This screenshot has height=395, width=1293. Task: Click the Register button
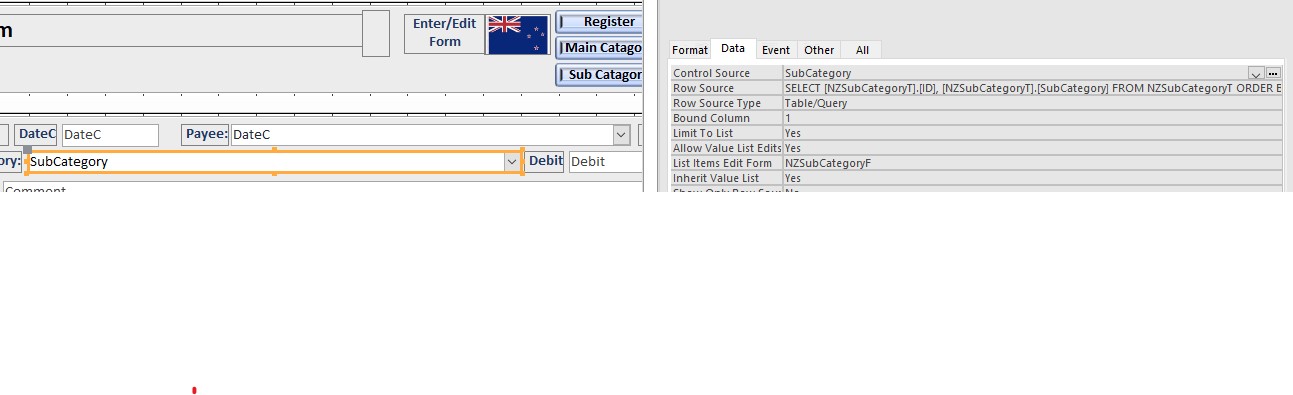coord(600,22)
